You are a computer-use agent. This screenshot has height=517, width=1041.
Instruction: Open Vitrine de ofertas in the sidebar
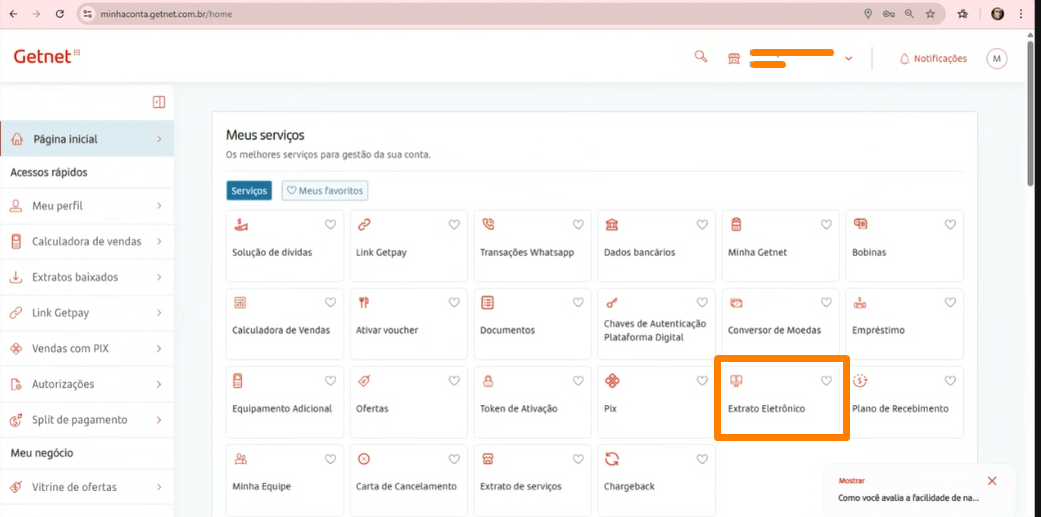point(87,486)
